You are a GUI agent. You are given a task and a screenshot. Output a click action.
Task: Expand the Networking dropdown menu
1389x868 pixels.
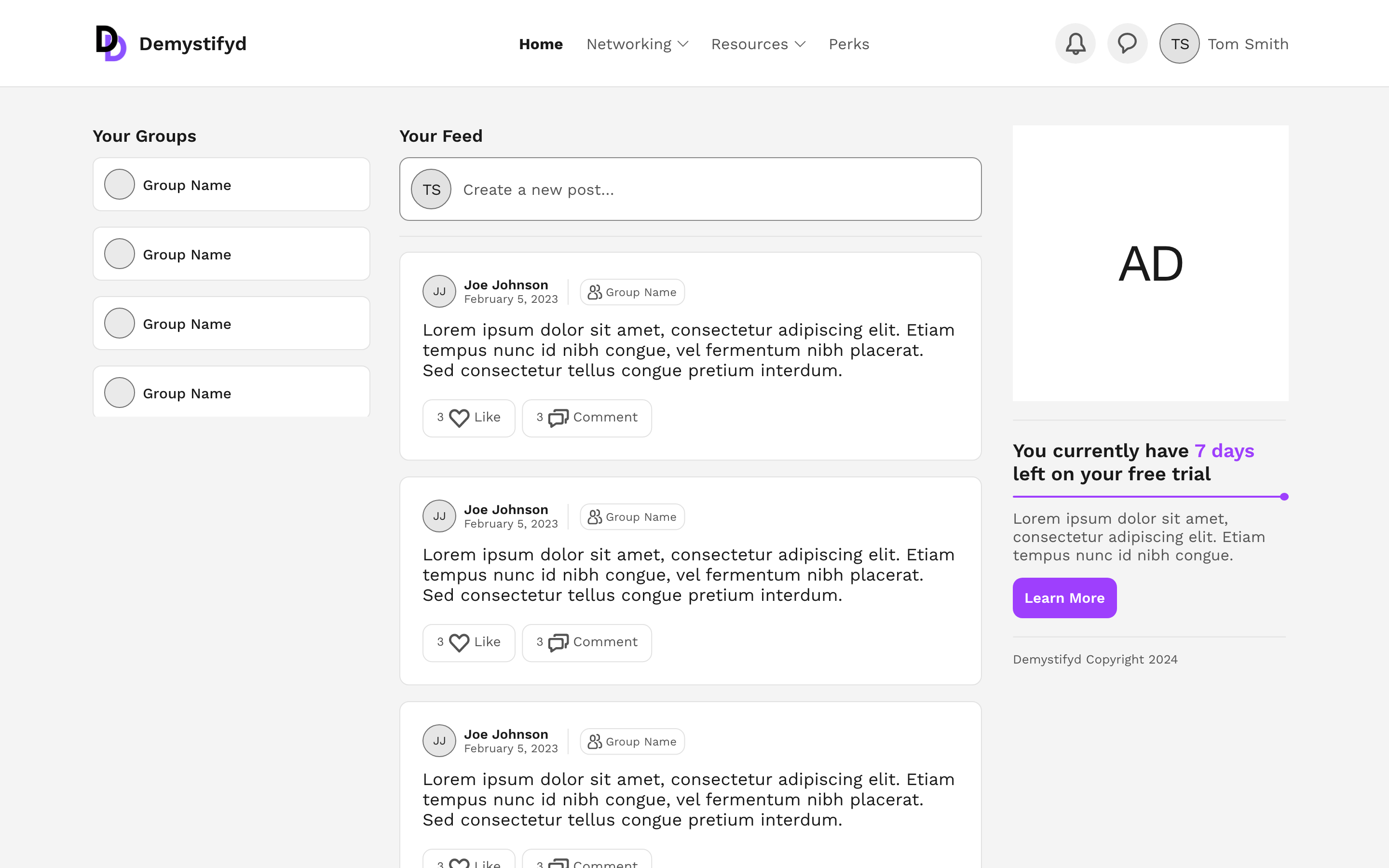point(637,44)
